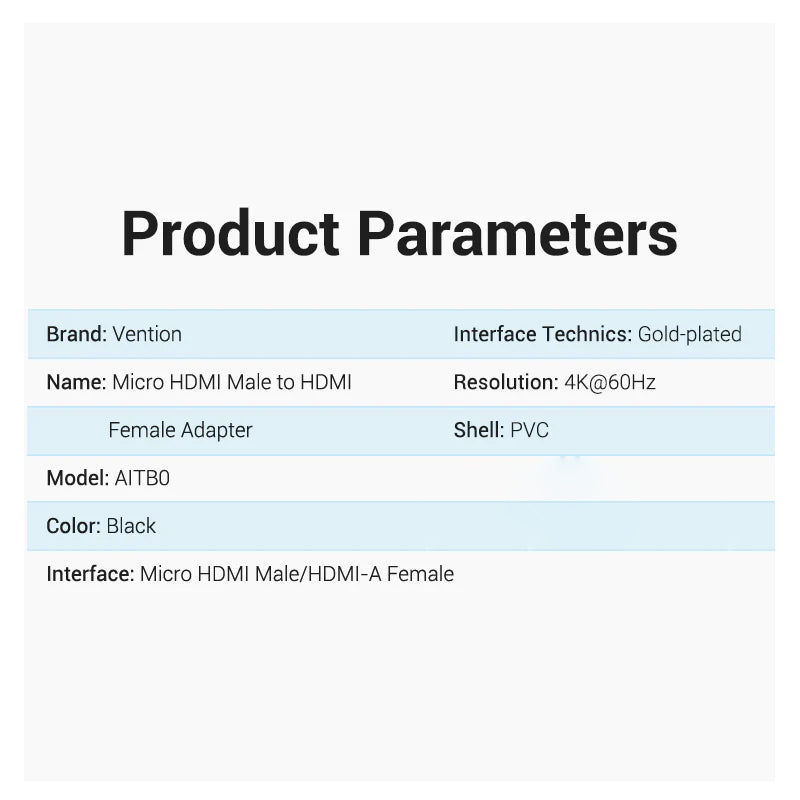Click the "Color:" label
This screenshot has width=800, height=800.
click(x=73, y=526)
